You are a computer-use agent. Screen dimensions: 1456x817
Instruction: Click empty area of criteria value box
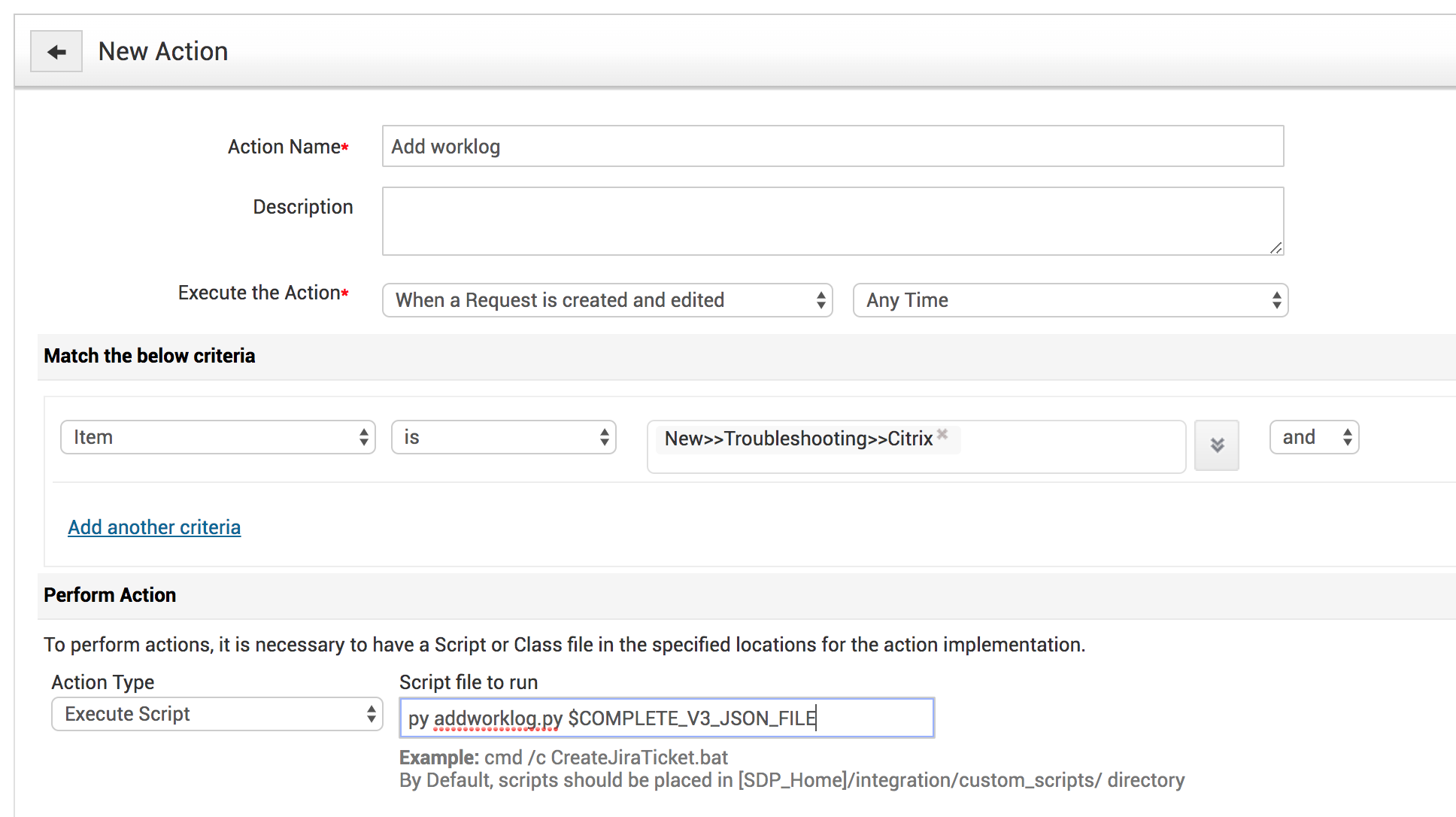(x=1068, y=447)
